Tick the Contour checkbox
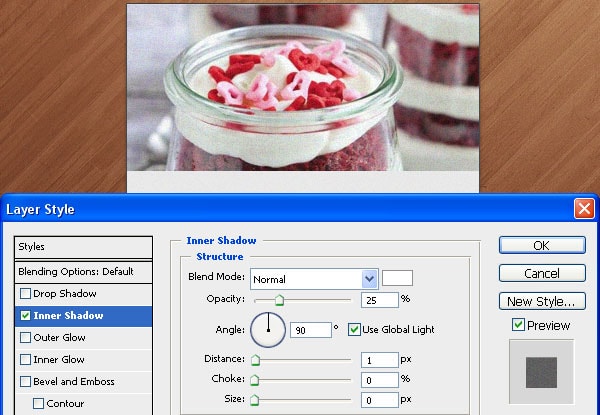The width and height of the screenshot is (600, 415). 38,404
